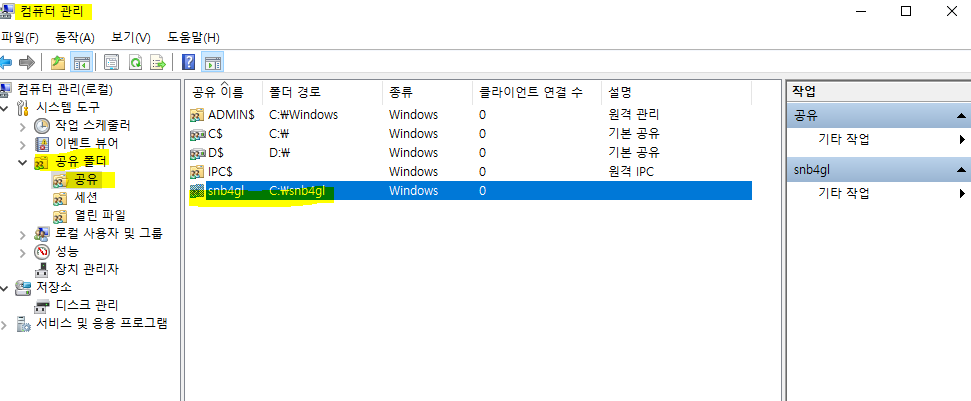Click the 디스크 관리 icon
This screenshot has height=401, width=971.
[41, 305]
